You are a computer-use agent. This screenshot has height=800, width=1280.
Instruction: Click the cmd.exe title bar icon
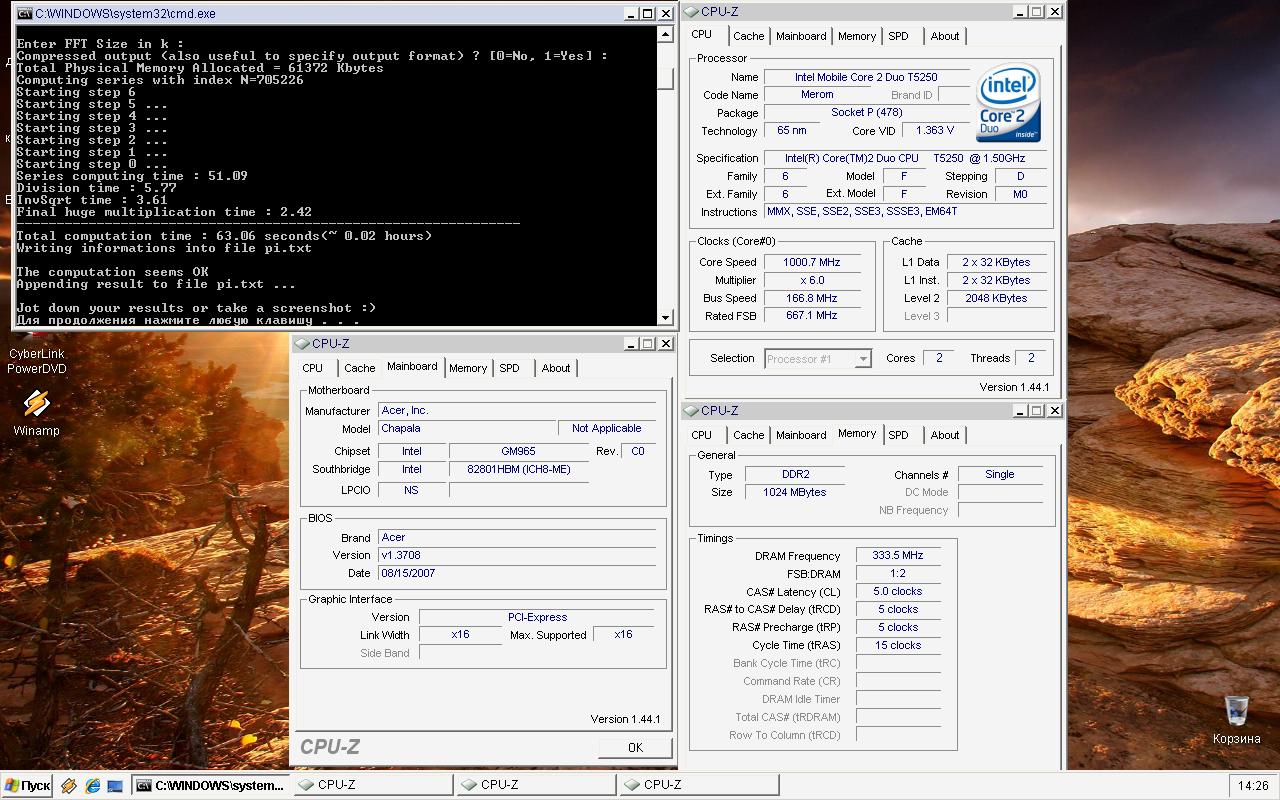[x=24, y=14]
